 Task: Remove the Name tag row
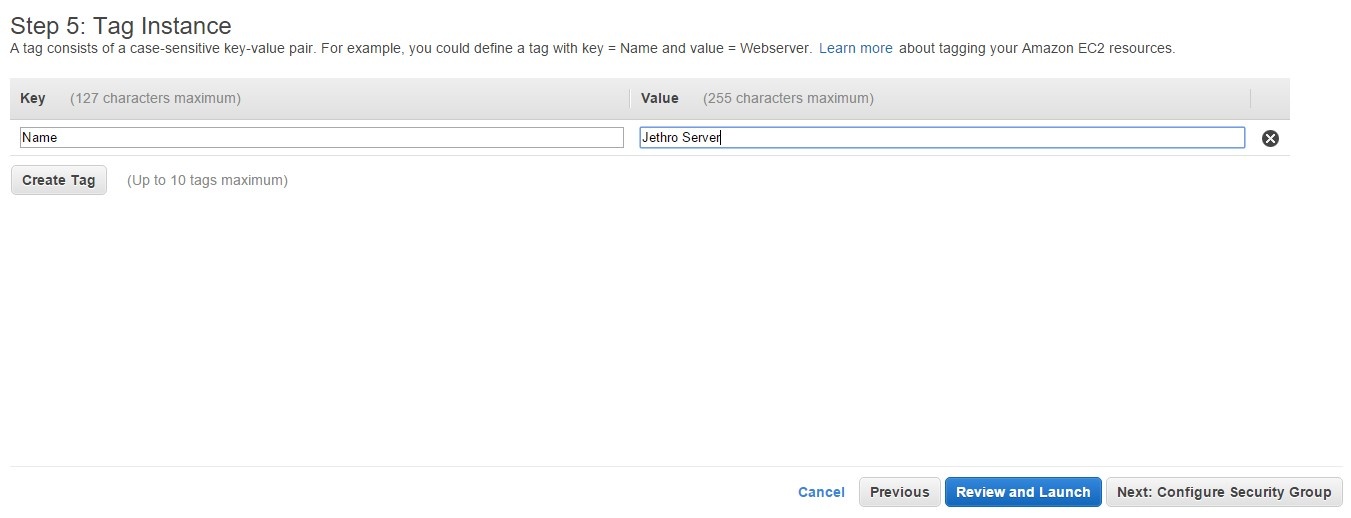pos(1270,139)
